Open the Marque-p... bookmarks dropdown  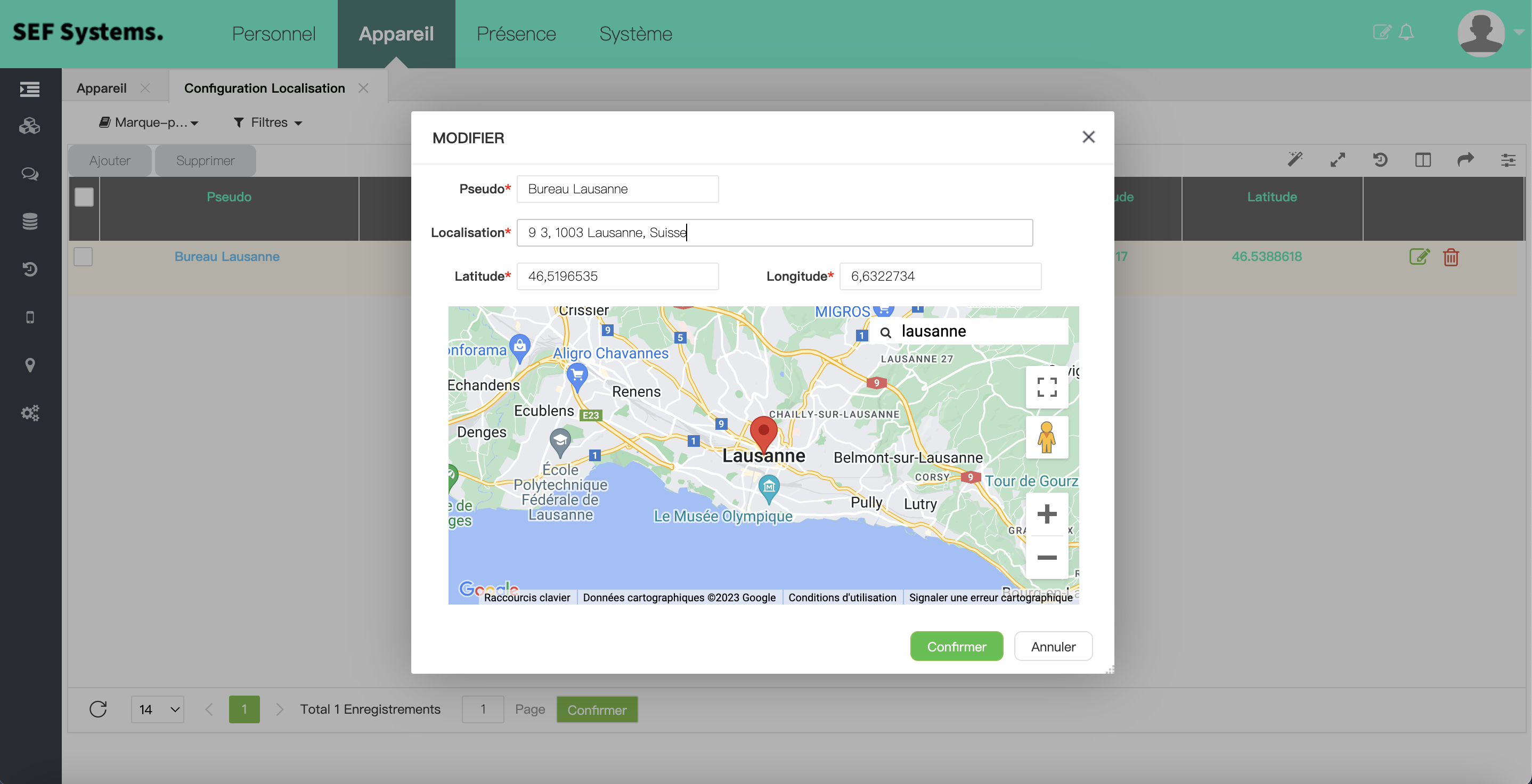click(149, 123)
